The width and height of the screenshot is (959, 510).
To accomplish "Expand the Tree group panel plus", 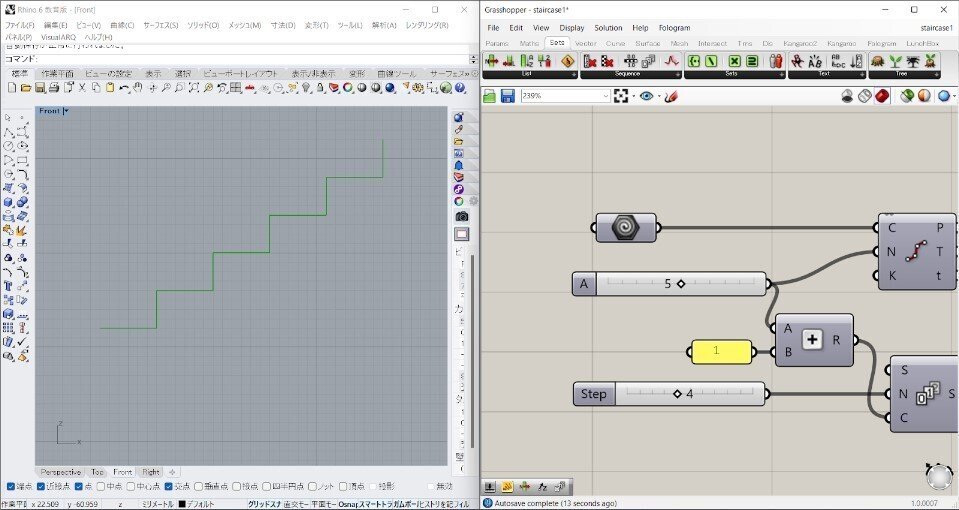I will click(x=935, y=75).
